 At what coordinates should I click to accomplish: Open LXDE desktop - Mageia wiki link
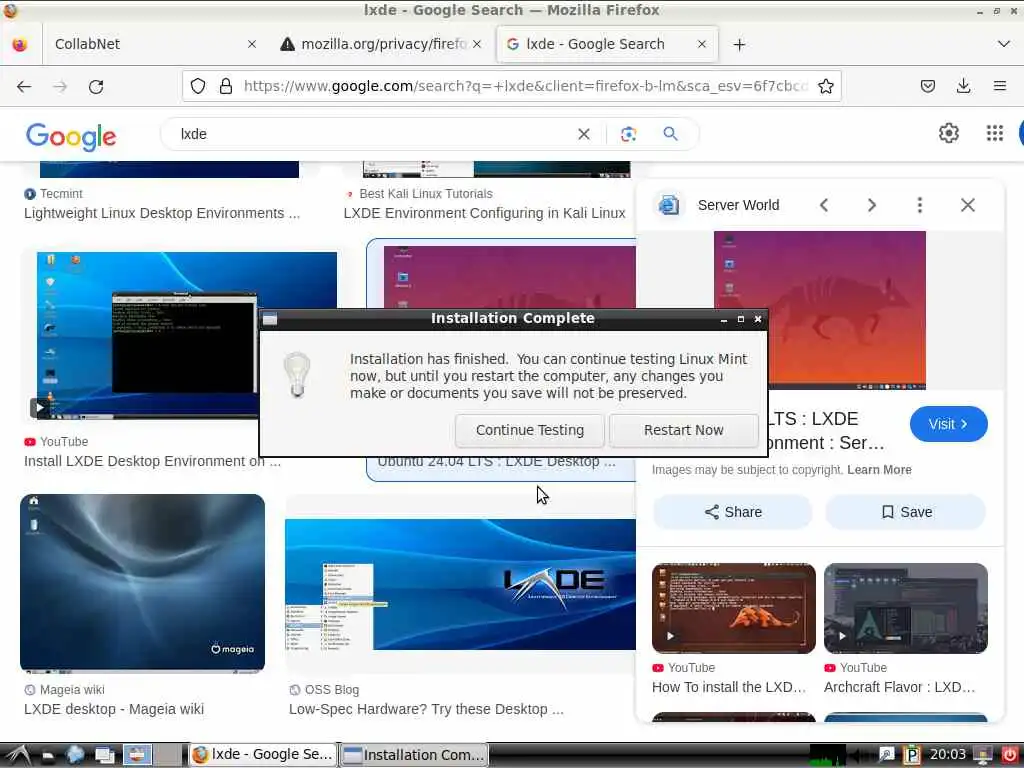coord(114,709)
